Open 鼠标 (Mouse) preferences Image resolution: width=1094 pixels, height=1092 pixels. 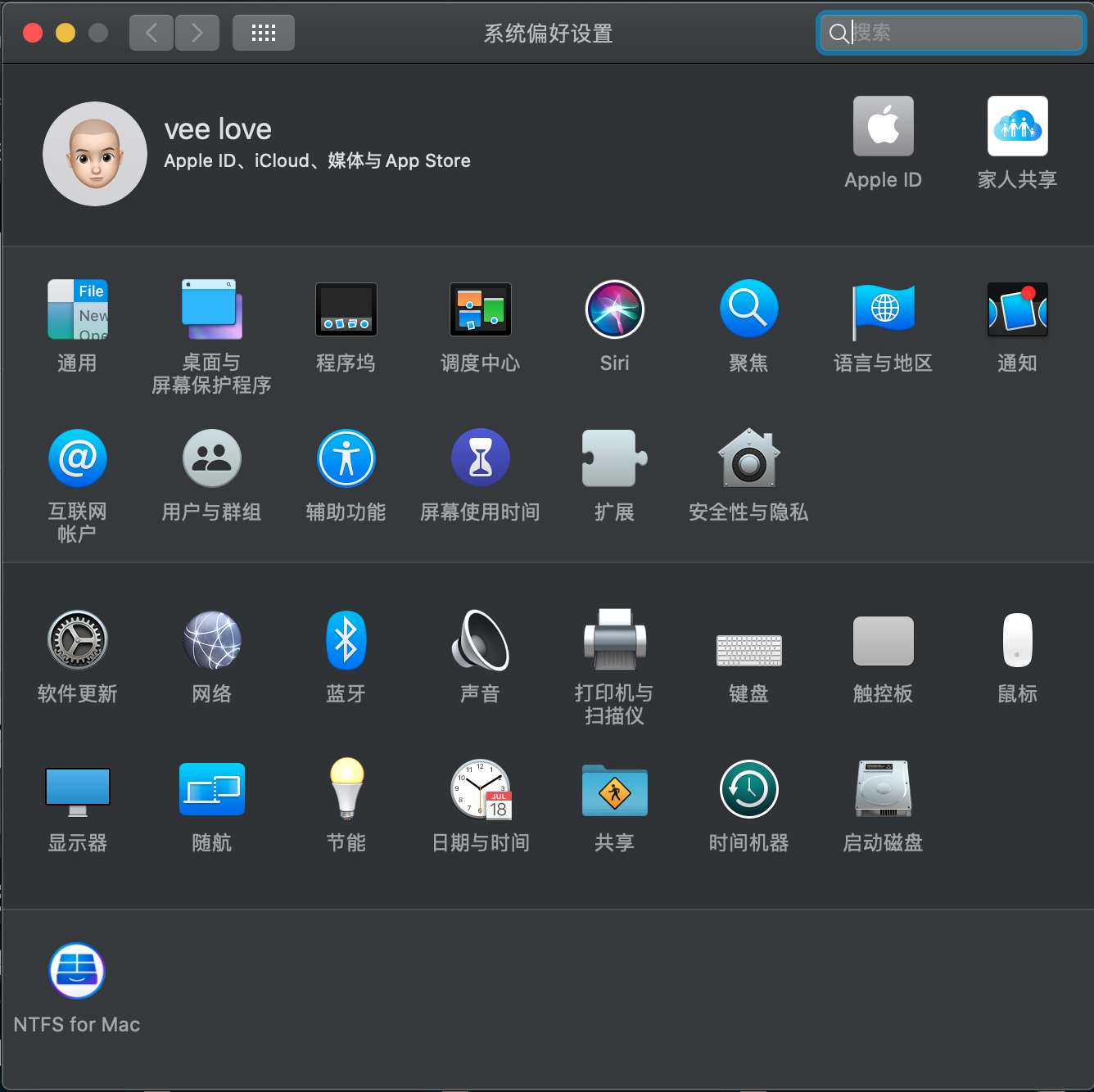click(x=1018, y=640)
